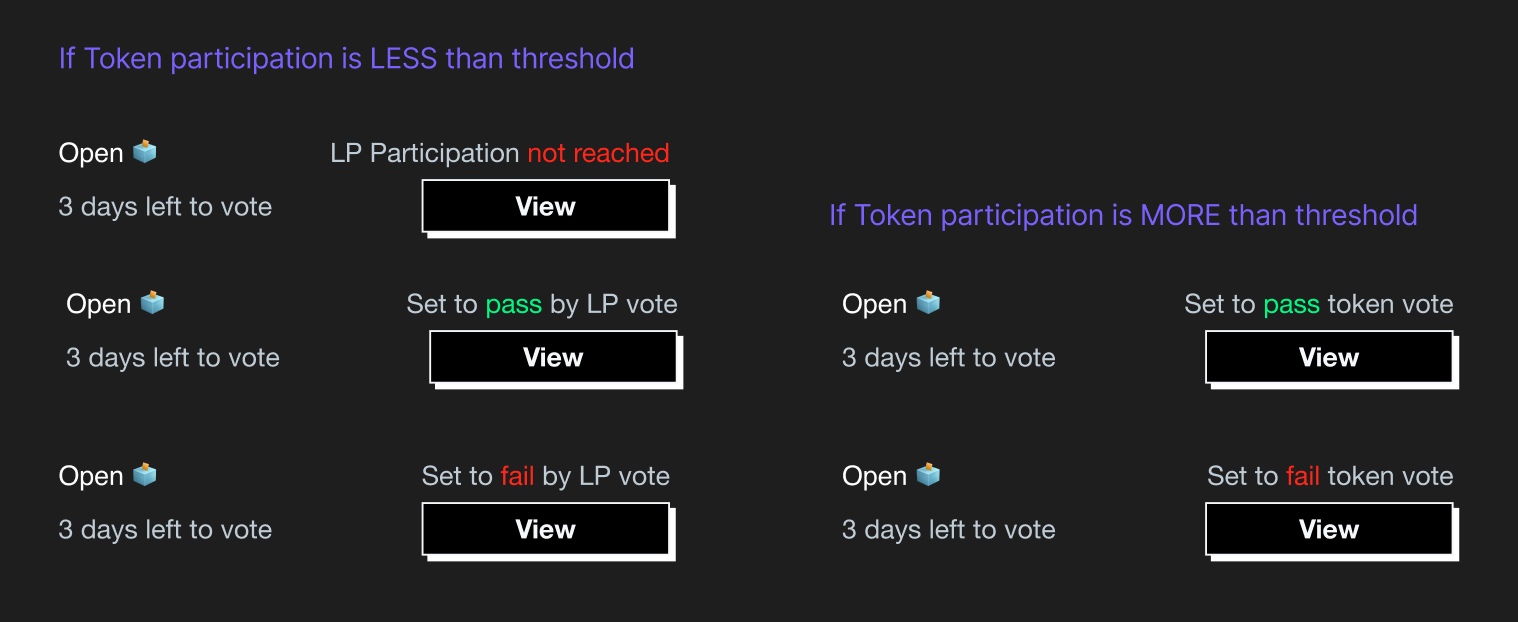
Task: Click the ballot box icon on the 'Set to fail by LP vote' row
Action: (x=145, y=474)
